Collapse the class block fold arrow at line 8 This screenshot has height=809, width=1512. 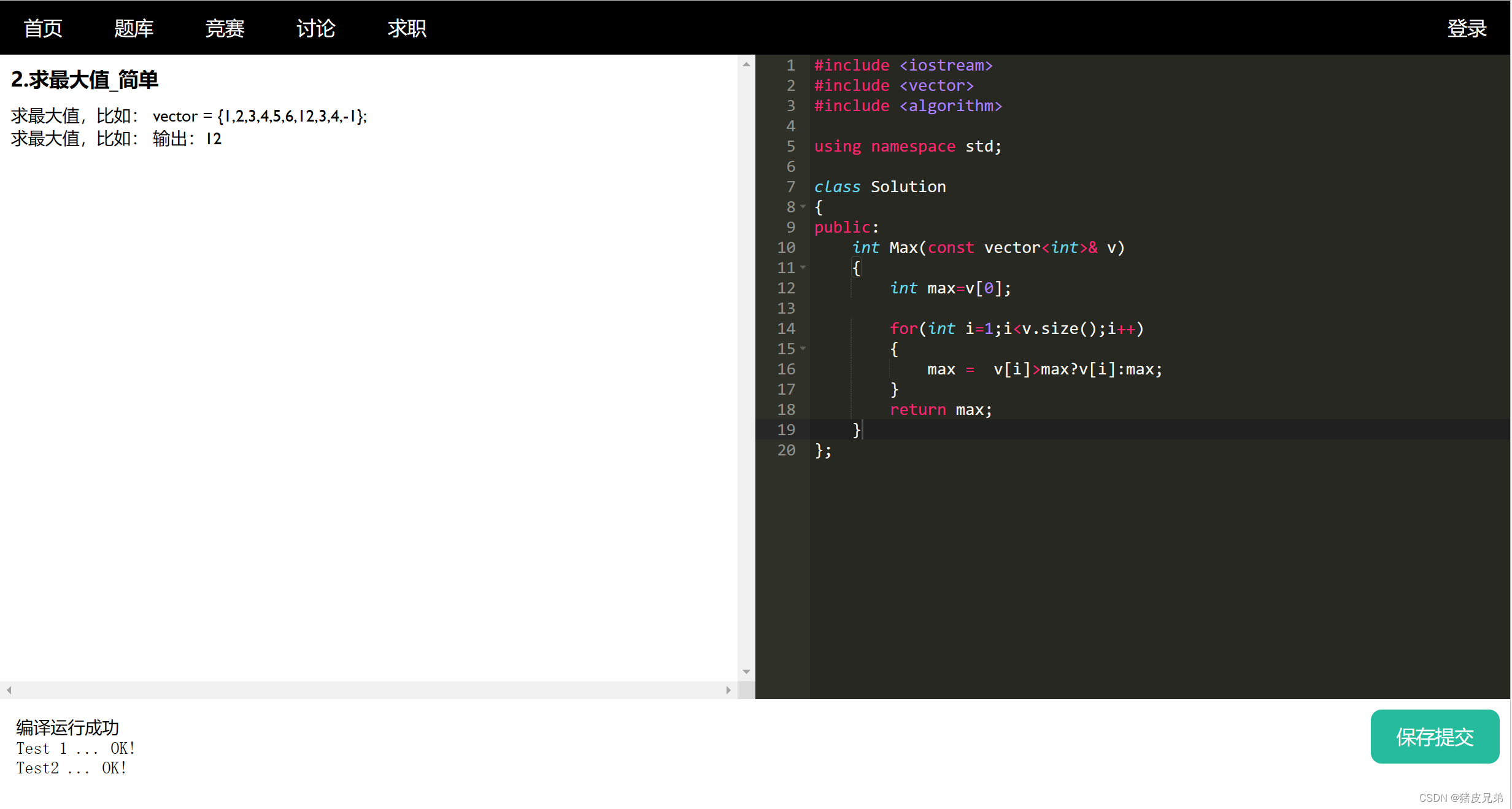pyautogui.click(x=803, y=207)
